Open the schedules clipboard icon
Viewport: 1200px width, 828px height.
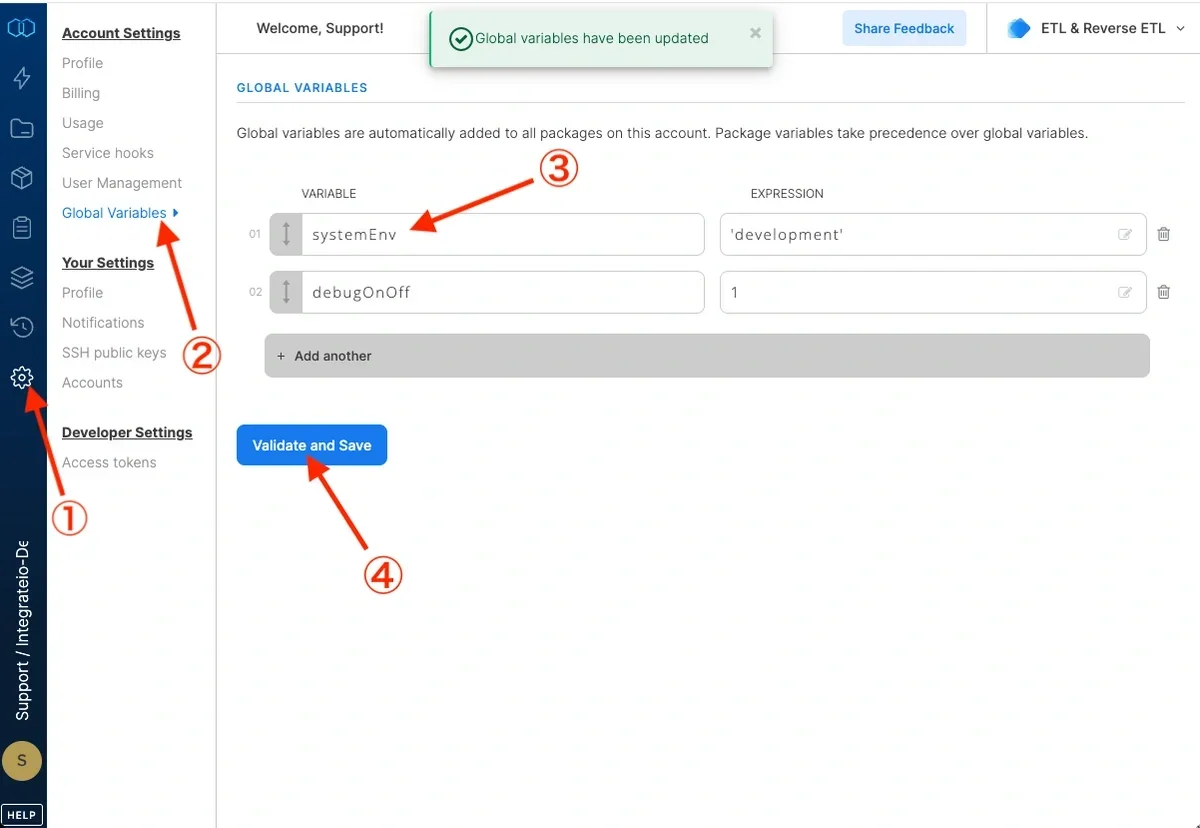[22, 227]
